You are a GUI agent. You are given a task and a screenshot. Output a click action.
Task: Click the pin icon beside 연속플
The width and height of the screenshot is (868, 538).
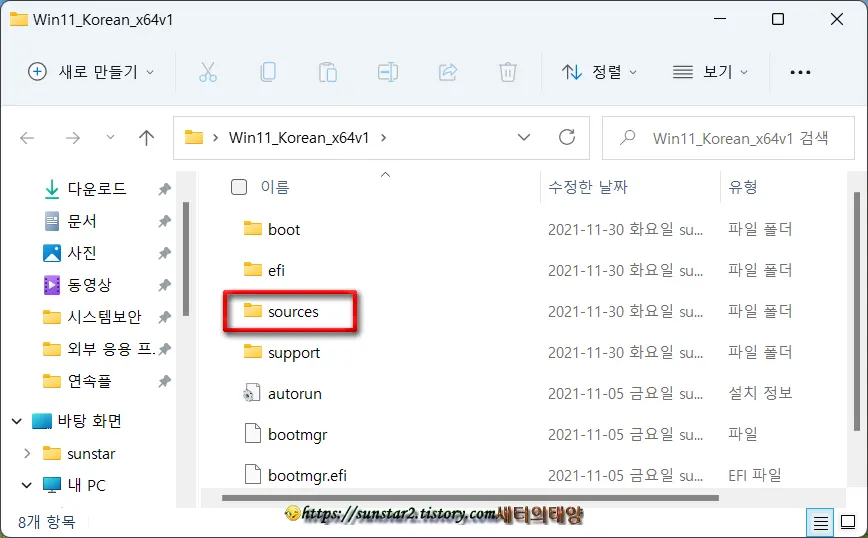point(164,382)
